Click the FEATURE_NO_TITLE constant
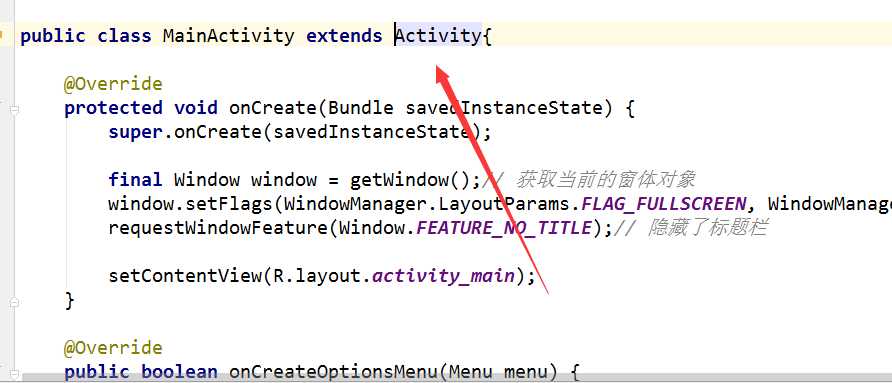The height and width of the screenshot is (383, 892). 505,228
